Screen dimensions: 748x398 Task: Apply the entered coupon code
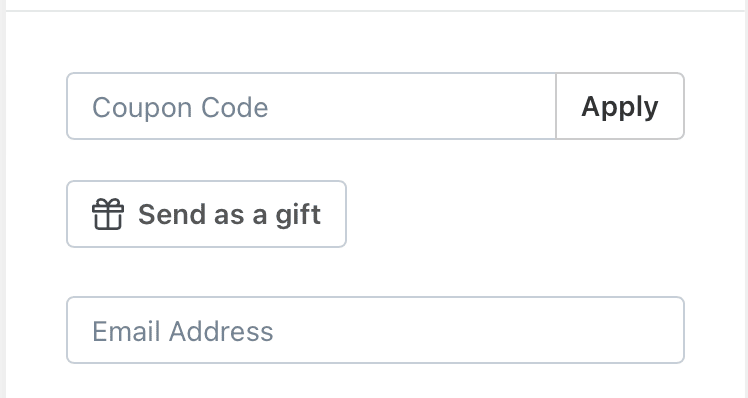point(620,106)
